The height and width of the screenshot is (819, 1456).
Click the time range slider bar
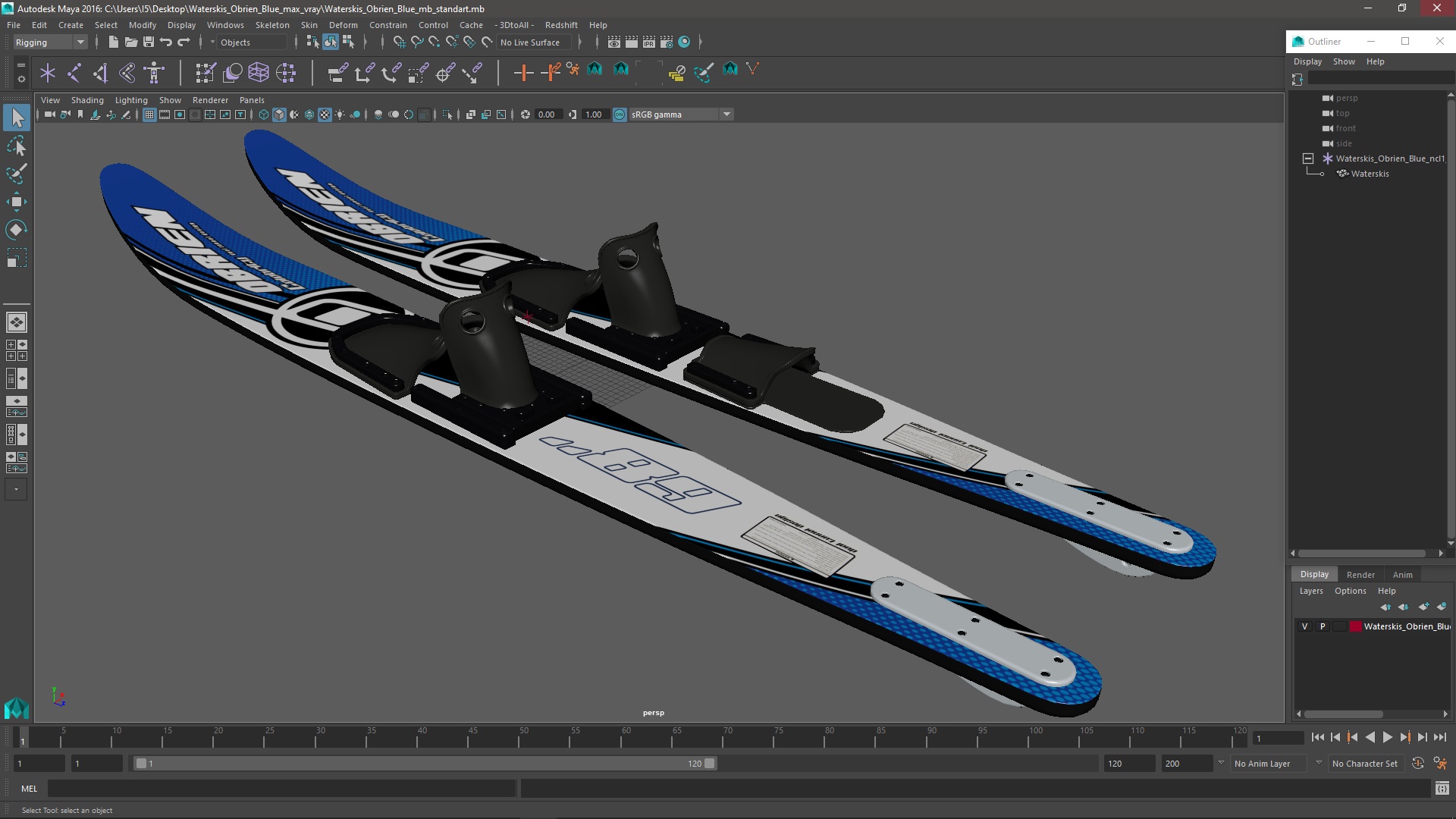click(425, 764)
